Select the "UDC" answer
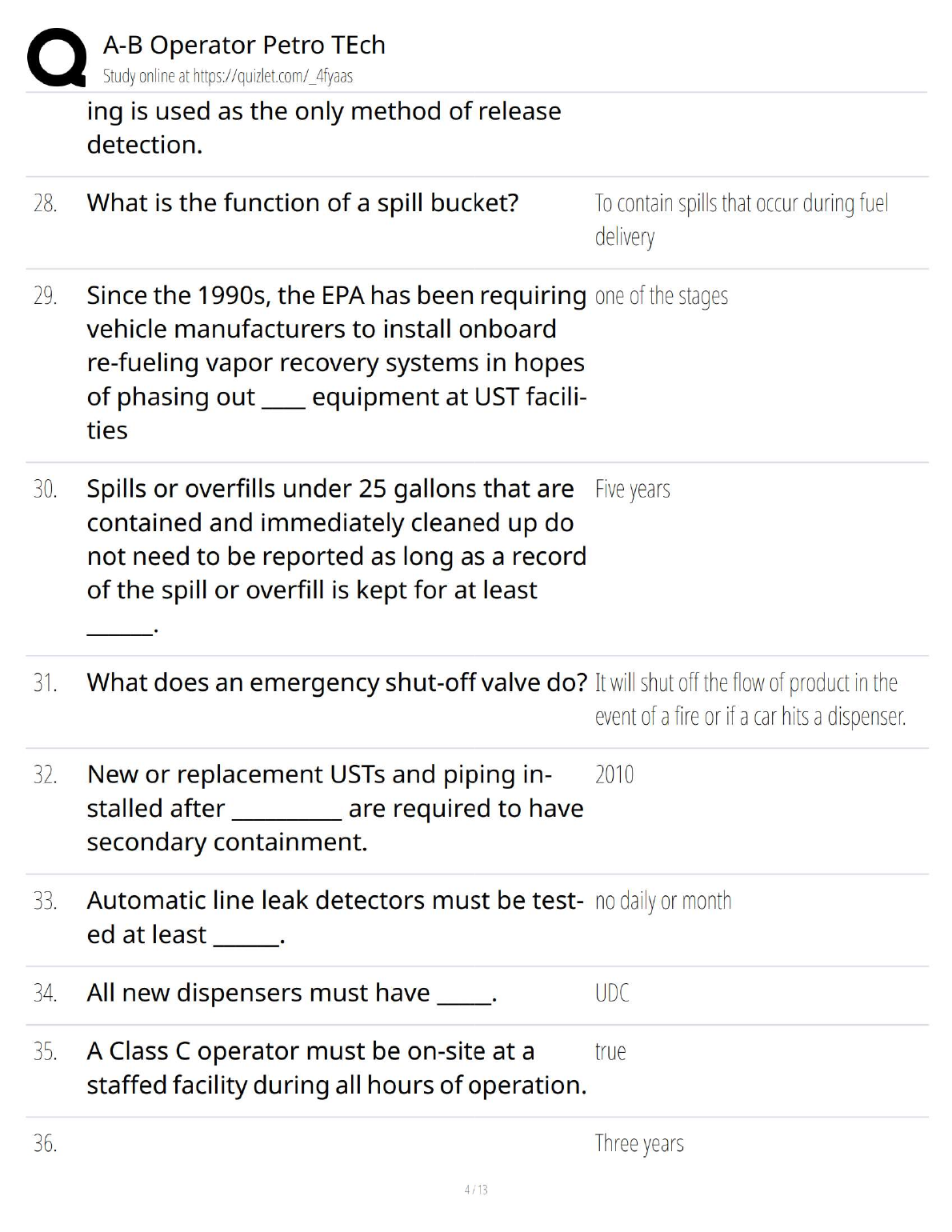952x1232 pixels. click(x=612, y=993)
